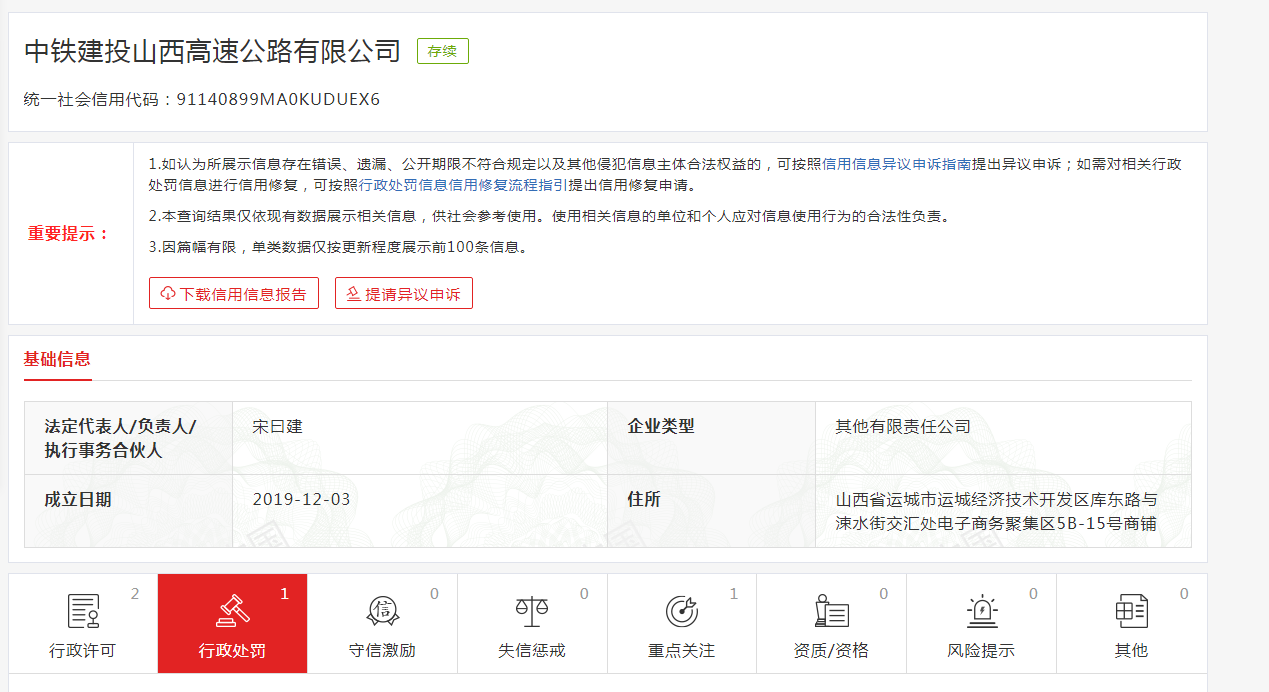Viewport: 1269px width, 692px height.
Task: Open the 资质/资格 tab
Action: (832, 623)
